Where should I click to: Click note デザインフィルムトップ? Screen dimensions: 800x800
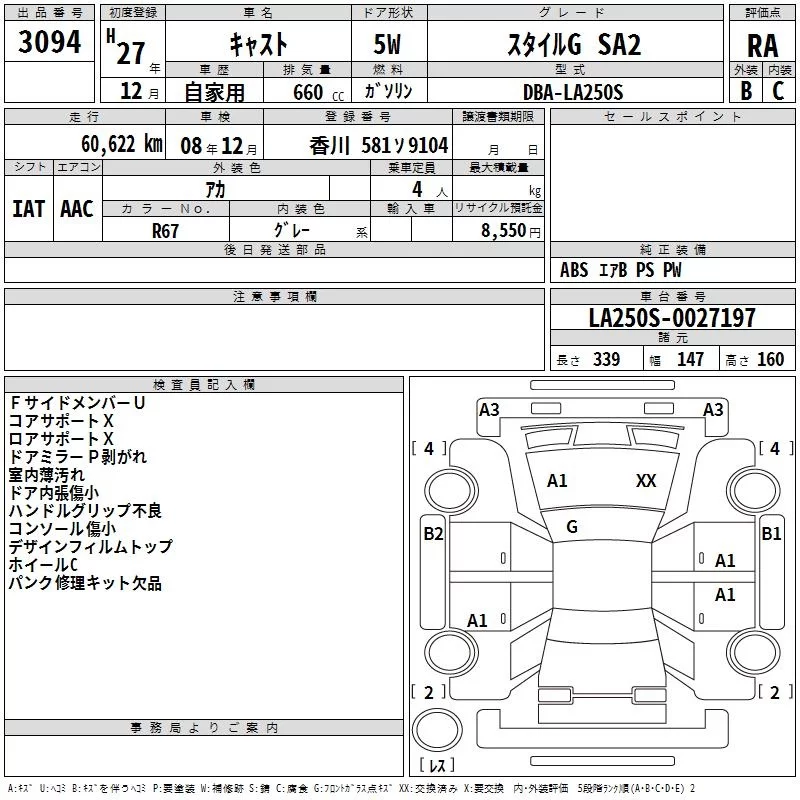tap(91, 546)
